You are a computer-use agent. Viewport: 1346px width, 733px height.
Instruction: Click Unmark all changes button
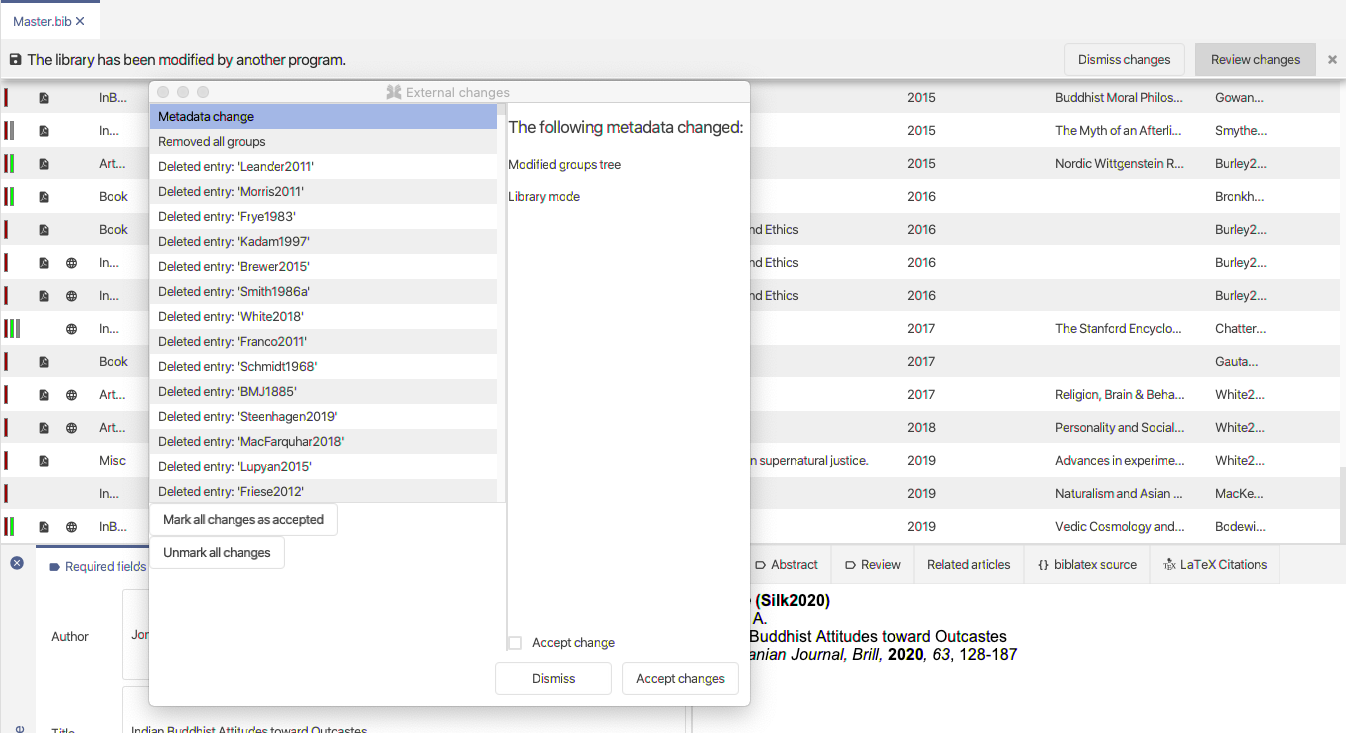[217, 553]
